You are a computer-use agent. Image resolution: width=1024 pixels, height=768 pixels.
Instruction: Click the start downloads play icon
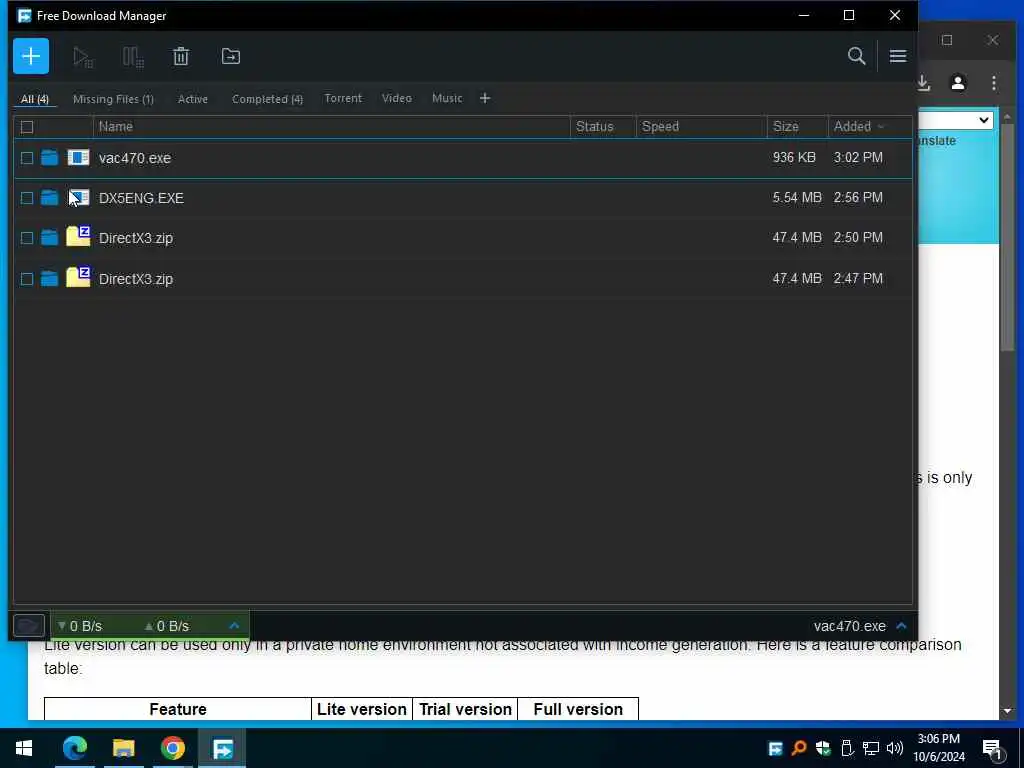point(83,57)
